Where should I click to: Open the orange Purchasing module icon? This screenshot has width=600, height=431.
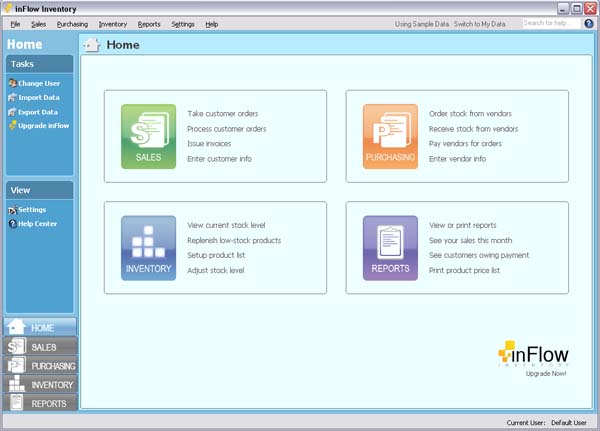tap(390, 136)
